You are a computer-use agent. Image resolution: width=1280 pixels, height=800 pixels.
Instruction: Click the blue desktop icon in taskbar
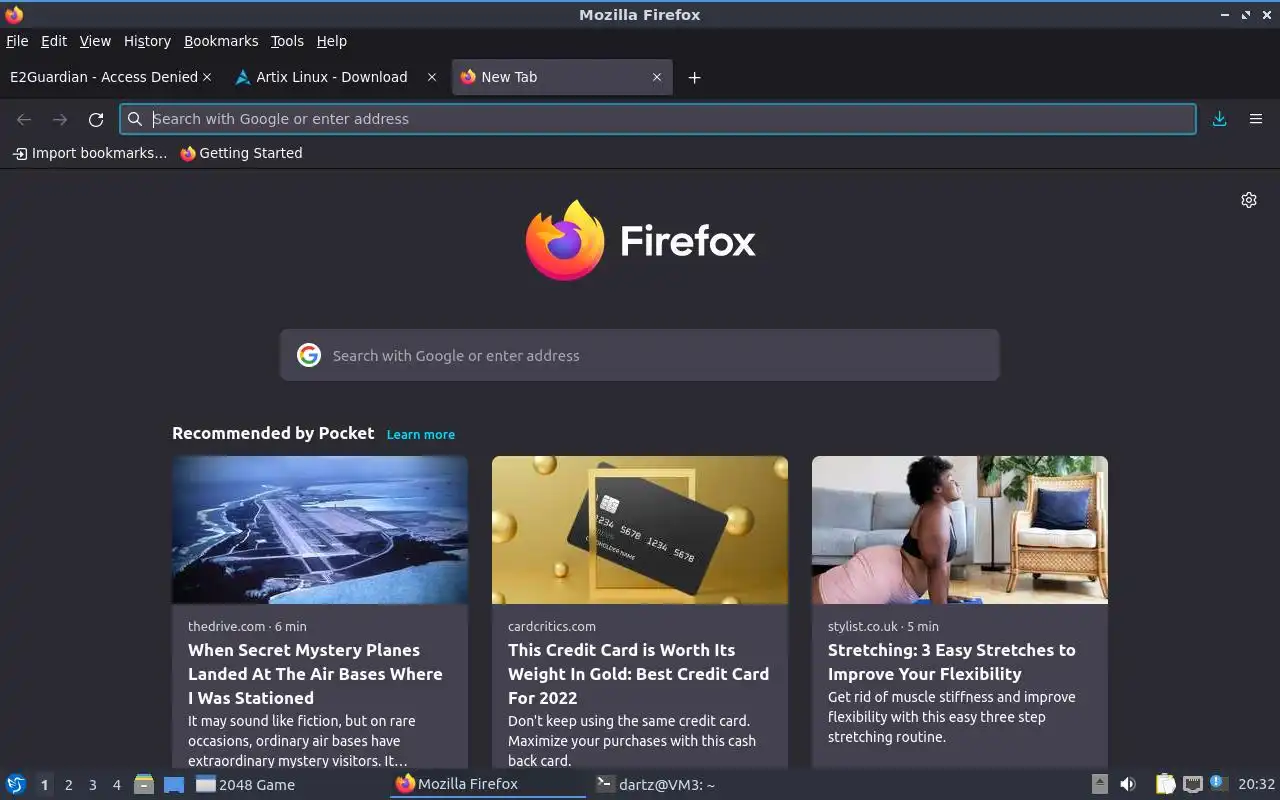pos(174,784)
